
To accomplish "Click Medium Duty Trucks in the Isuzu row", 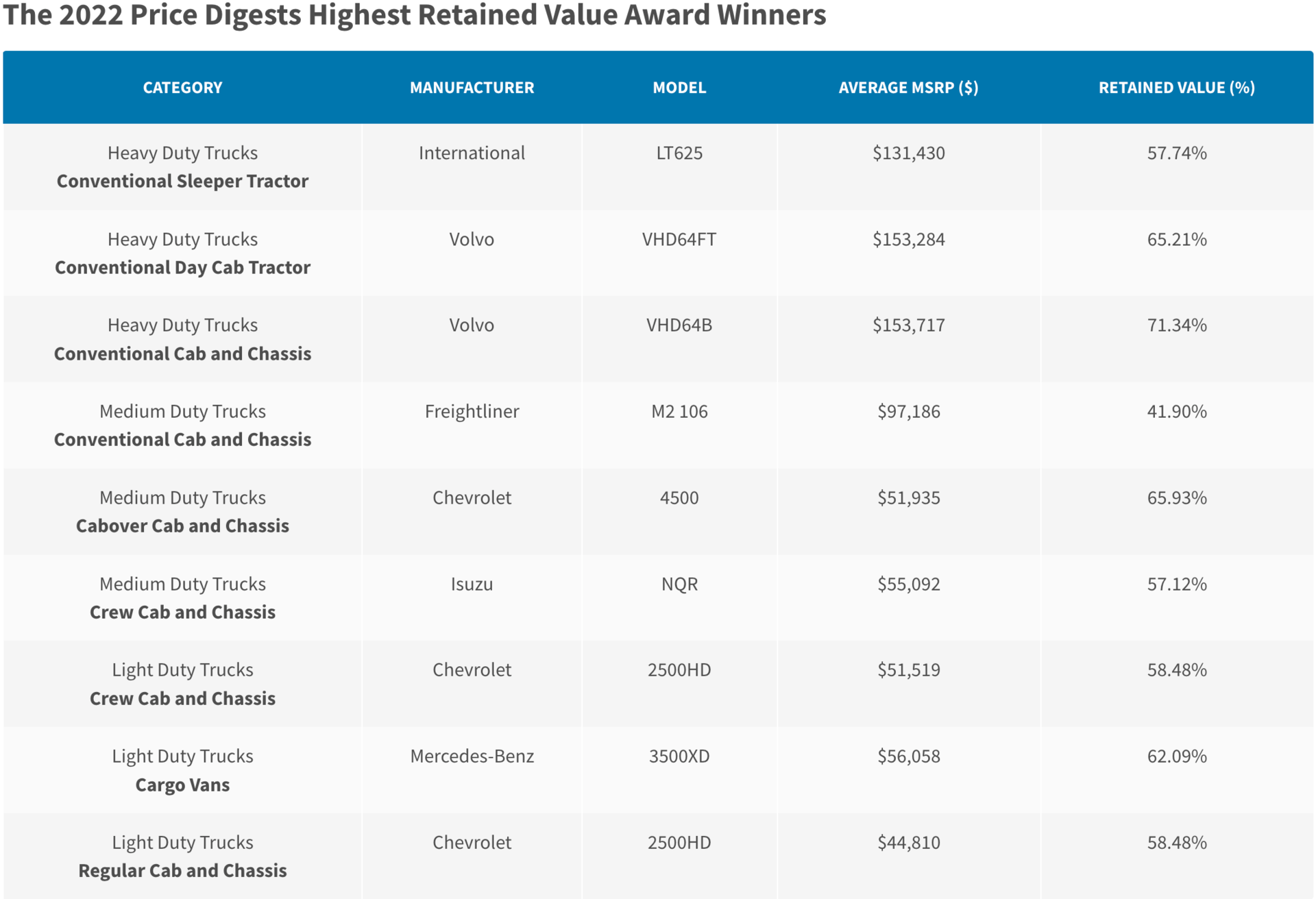I will [182, 584].
